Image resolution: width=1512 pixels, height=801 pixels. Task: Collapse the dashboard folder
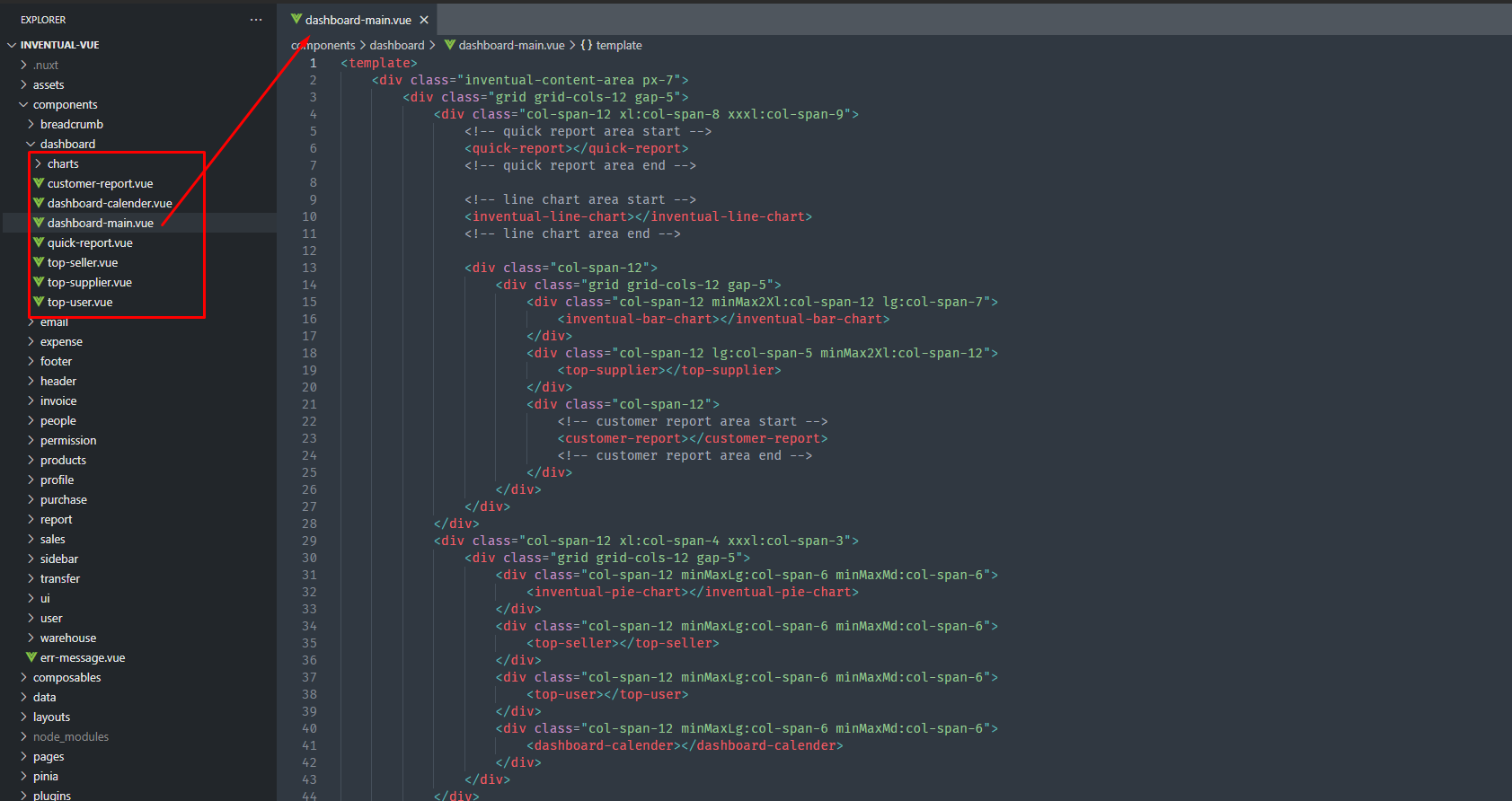coord(31,144)
